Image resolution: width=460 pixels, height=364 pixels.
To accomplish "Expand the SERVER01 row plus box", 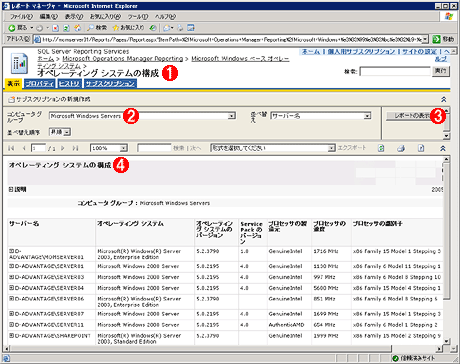I will tap(11, 266).
